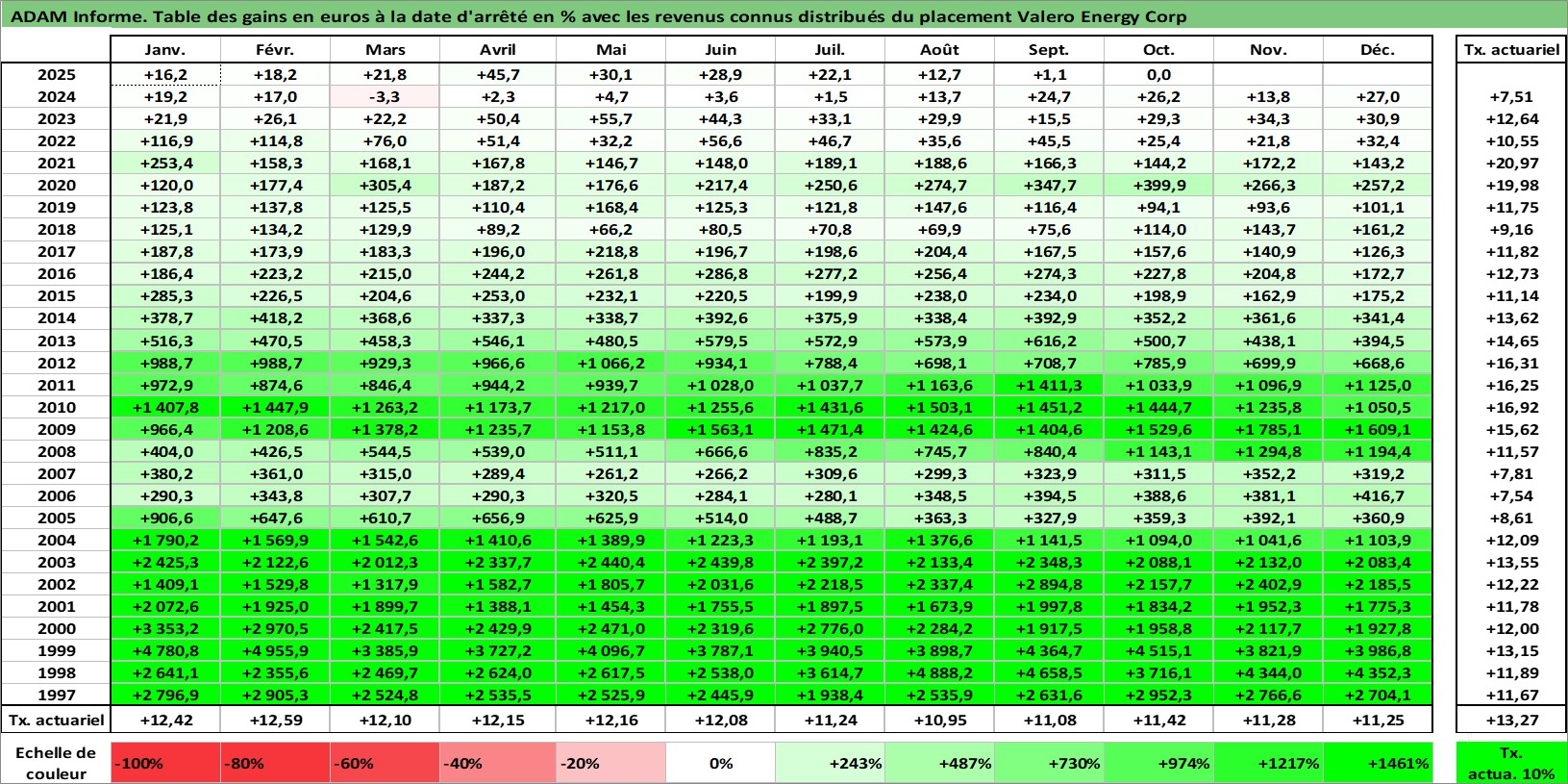
Task: Click the '+4 955,9' cell in 1999
Action: (276, 650)
